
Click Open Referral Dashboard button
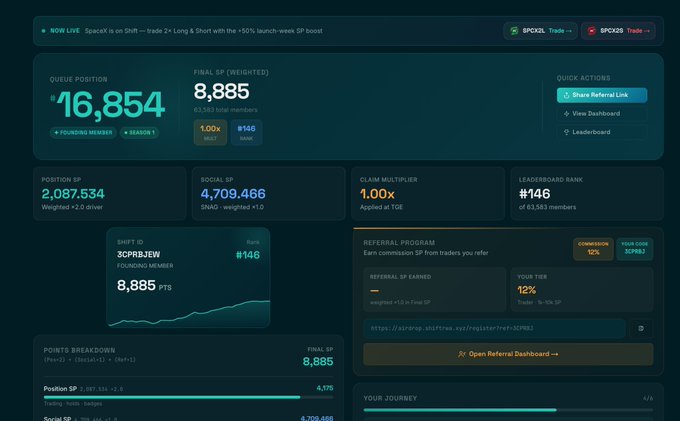pyautogui.click(x=508, y=354)
